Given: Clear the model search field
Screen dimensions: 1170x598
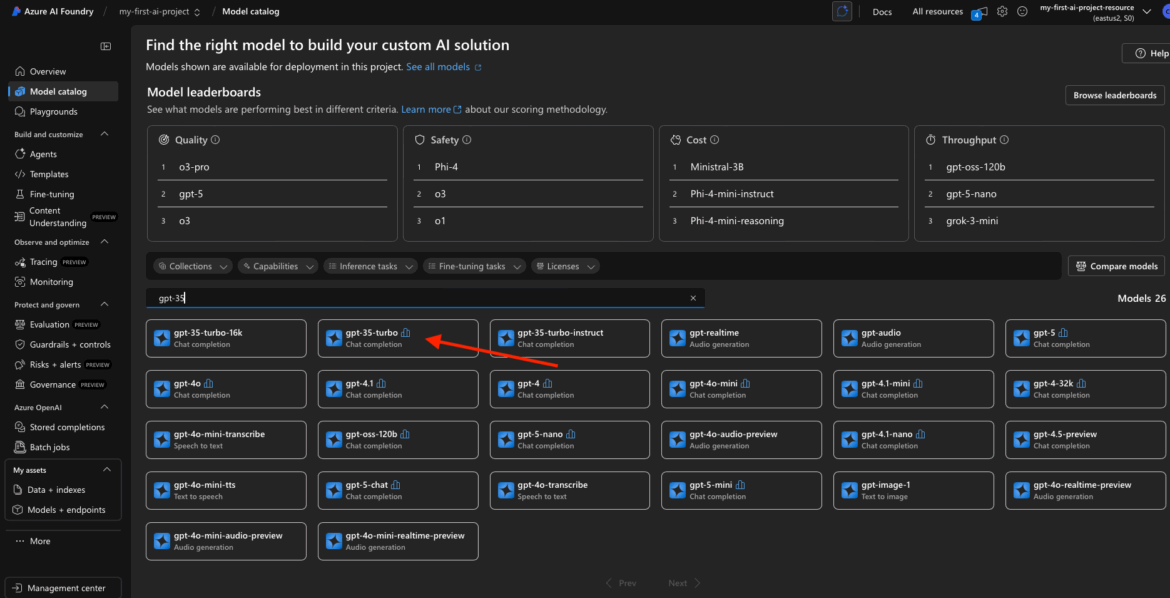Looking at the screenshot, I should pyautogui.click(x=693, y=298).
